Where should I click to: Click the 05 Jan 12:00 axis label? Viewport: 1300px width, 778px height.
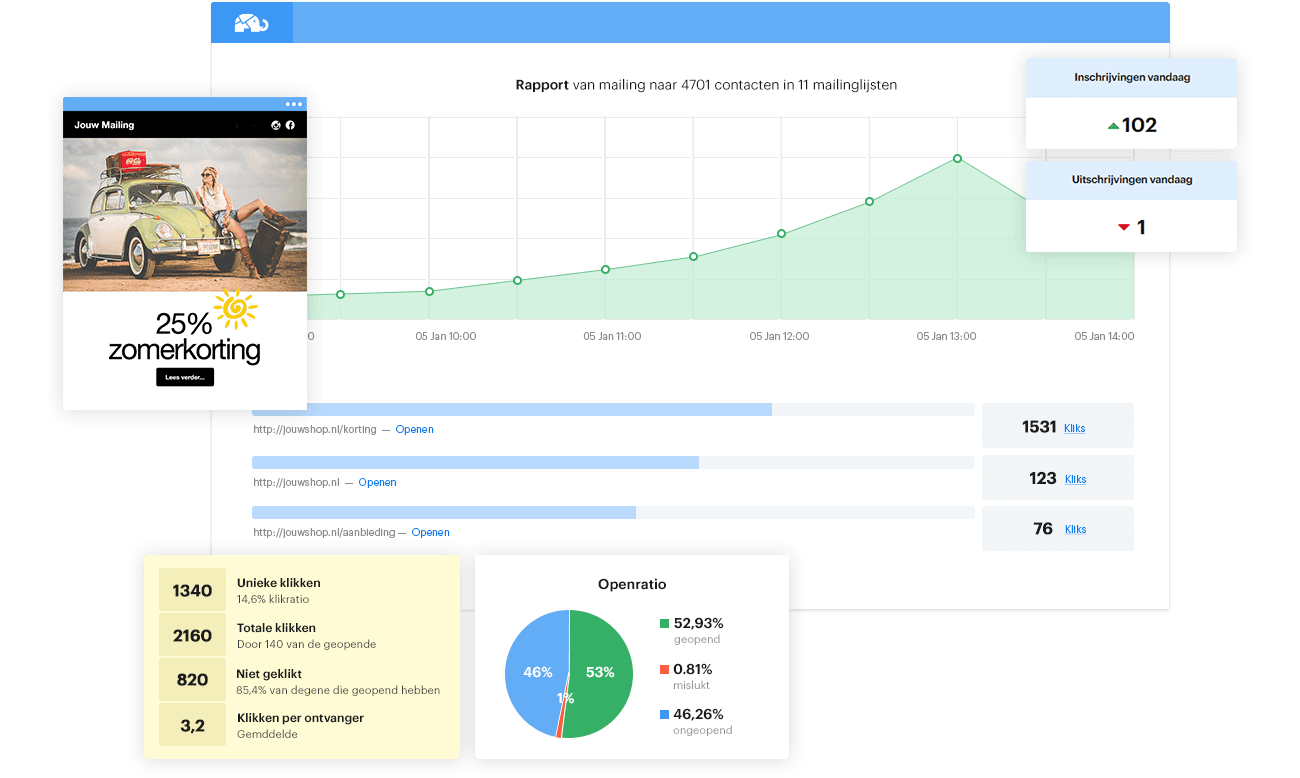(779, 336)
